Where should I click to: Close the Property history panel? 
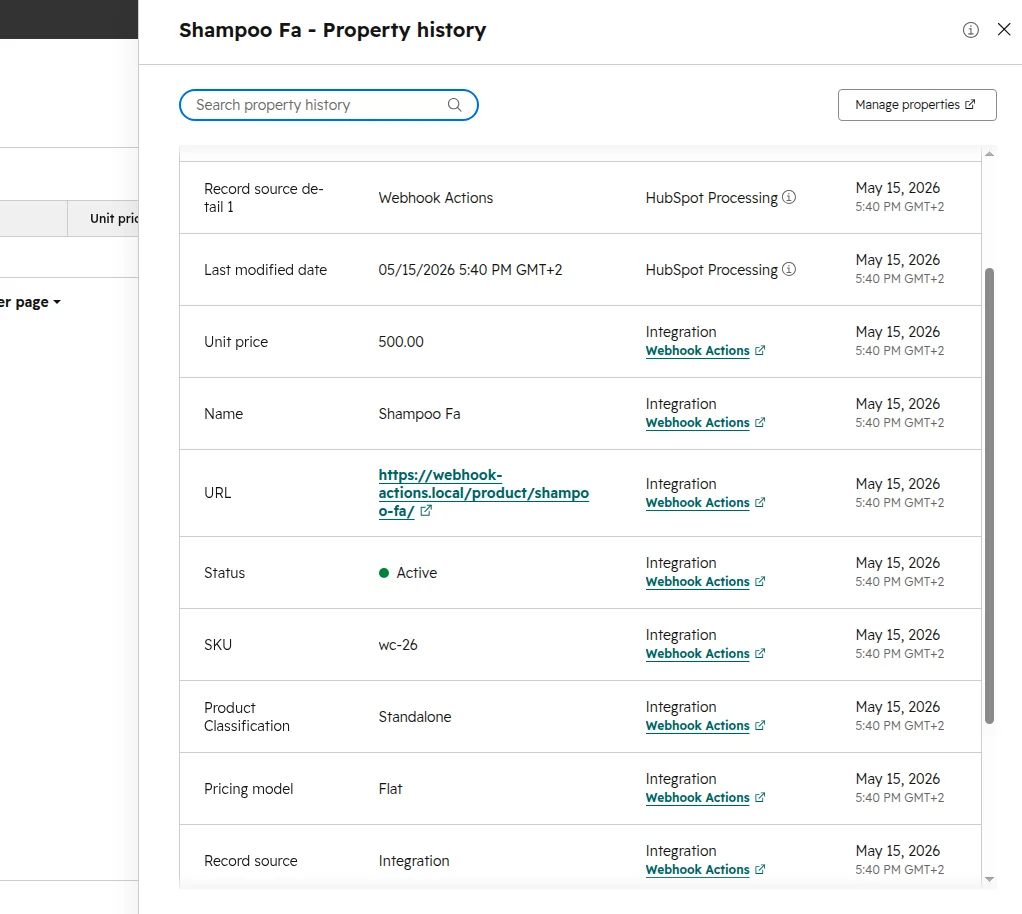[x=1004, y=29]
